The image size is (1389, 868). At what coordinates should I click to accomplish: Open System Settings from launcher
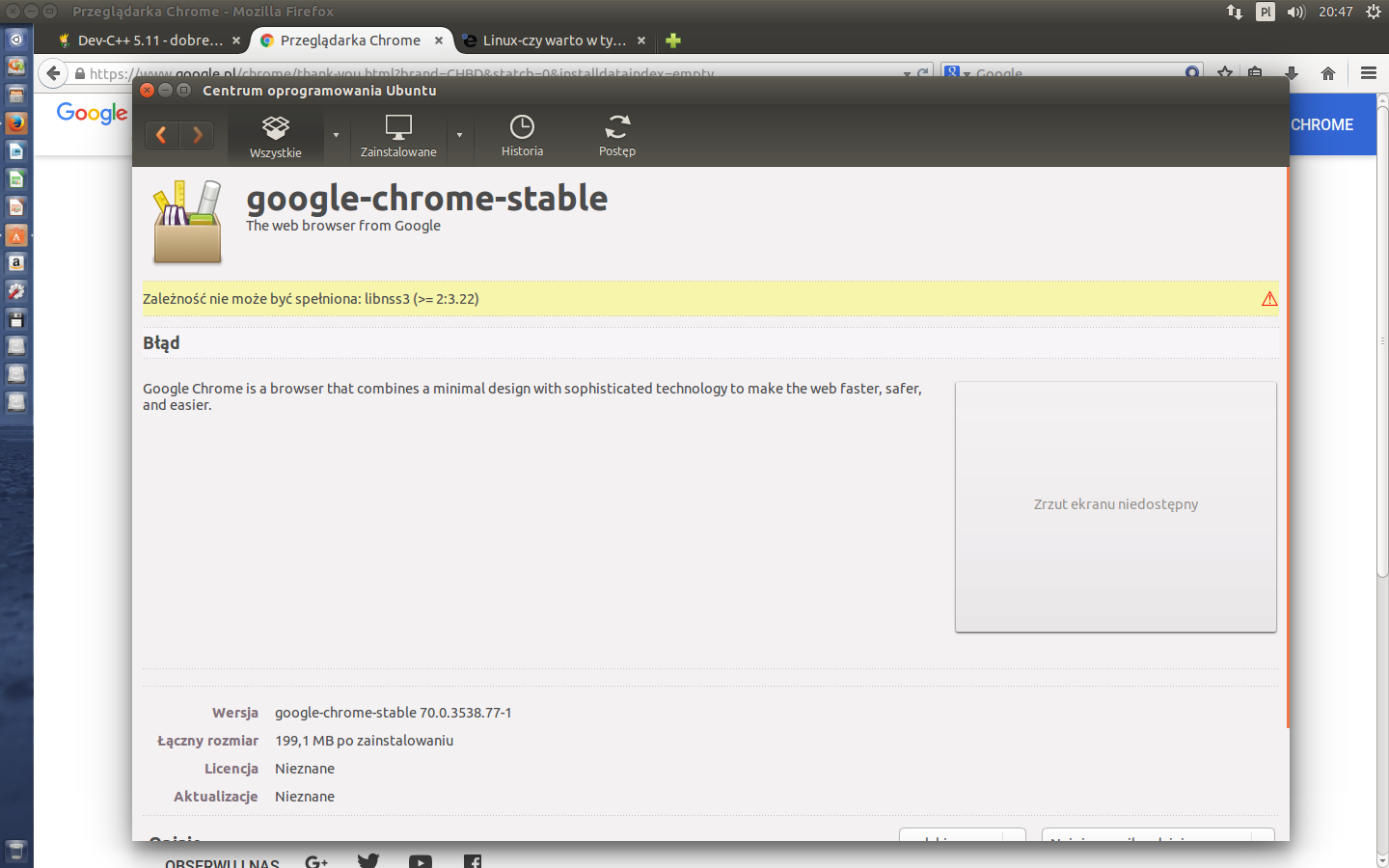tap(16, 291)
